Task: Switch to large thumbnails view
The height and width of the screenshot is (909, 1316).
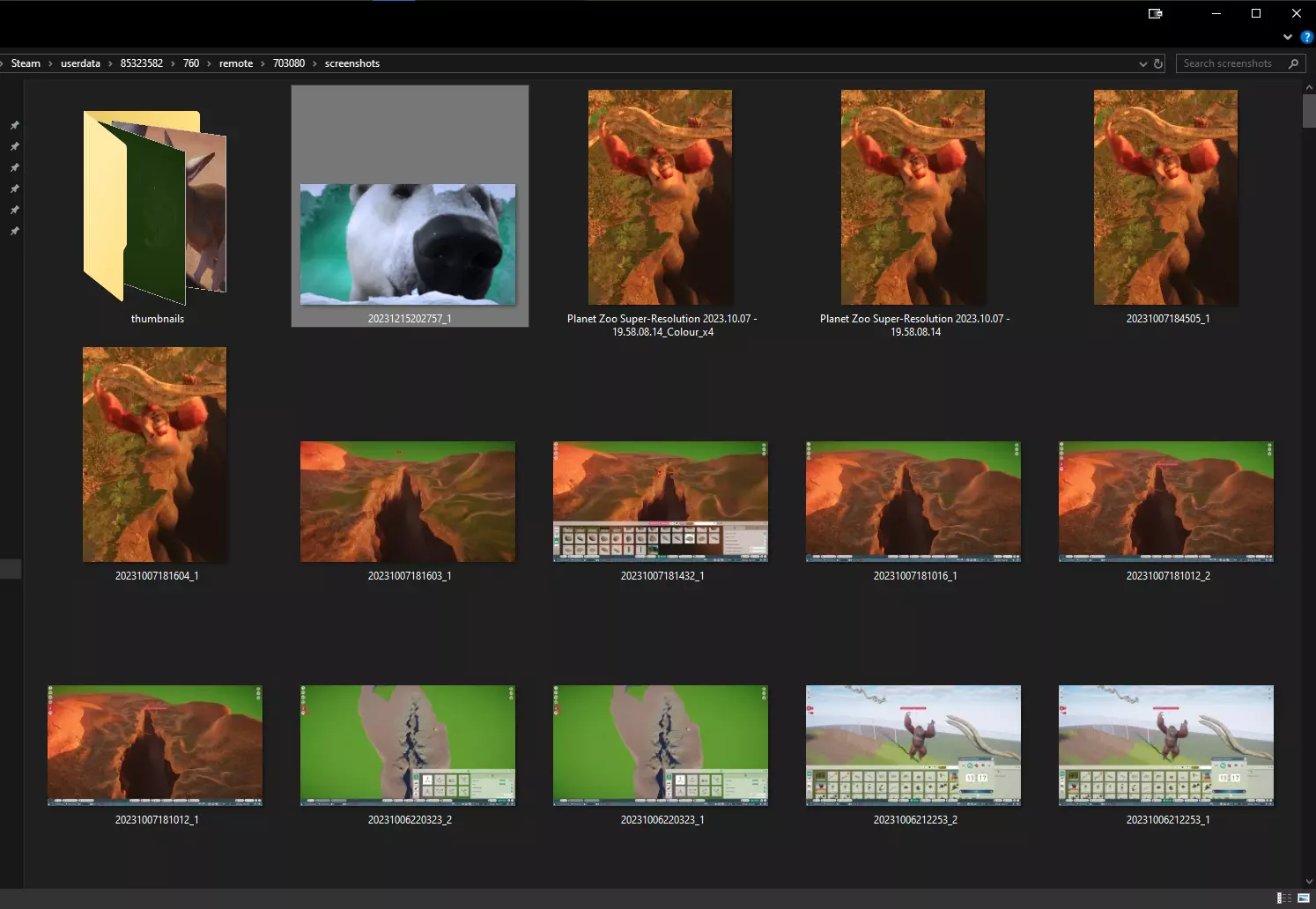Action: [1304, 898]
